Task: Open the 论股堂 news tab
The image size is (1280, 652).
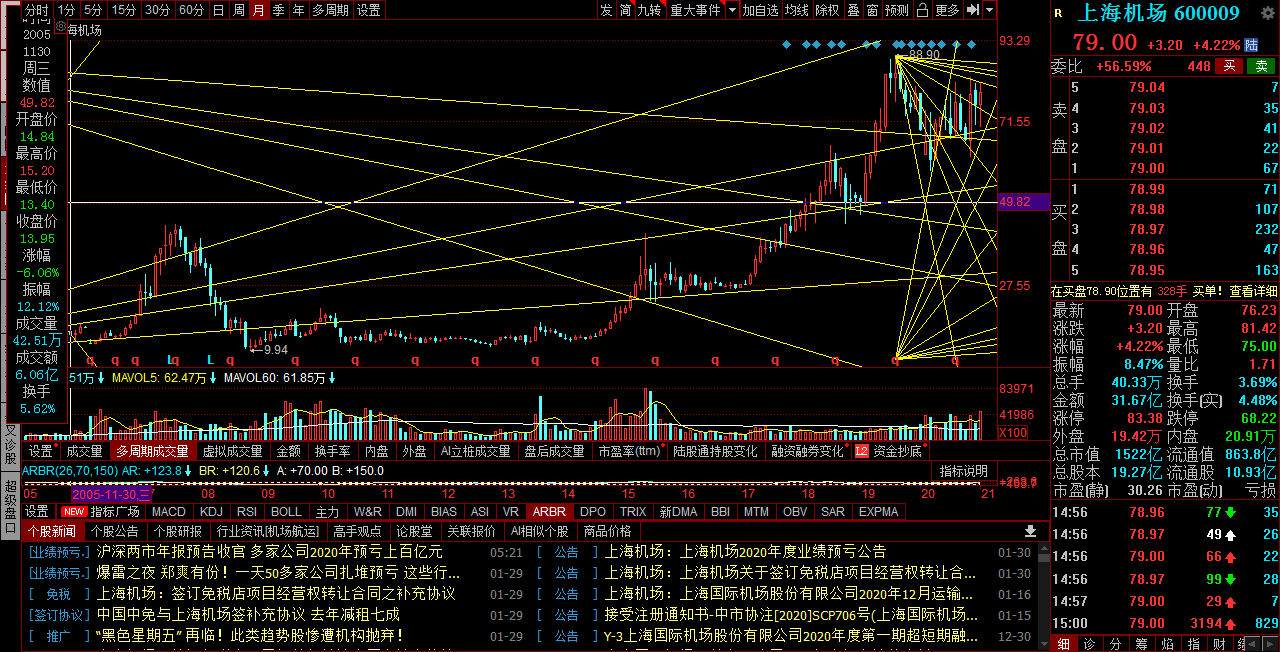Action: 414,531
